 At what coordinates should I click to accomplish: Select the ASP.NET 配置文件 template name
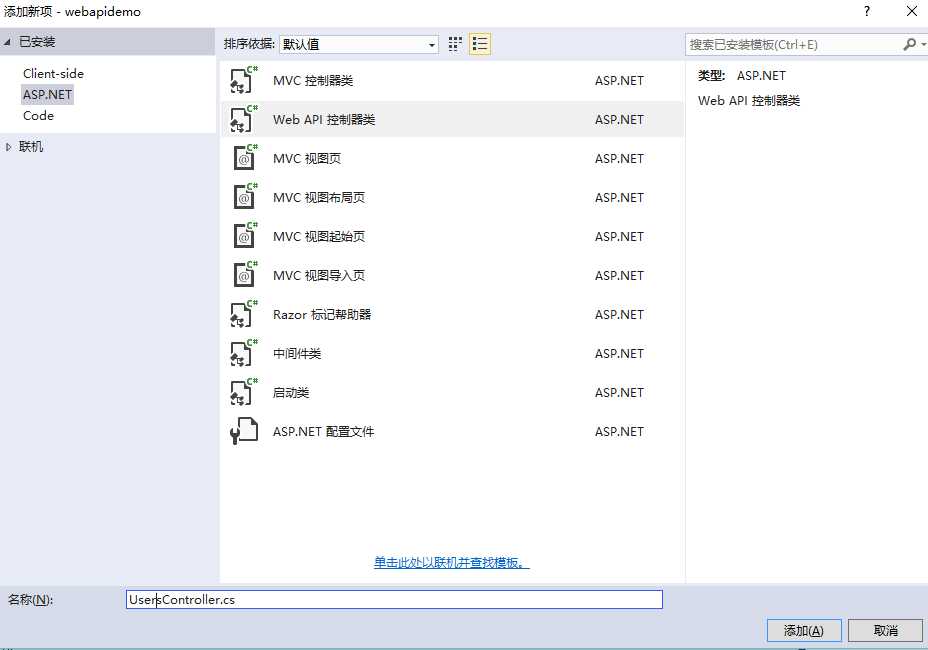[323, 432]
